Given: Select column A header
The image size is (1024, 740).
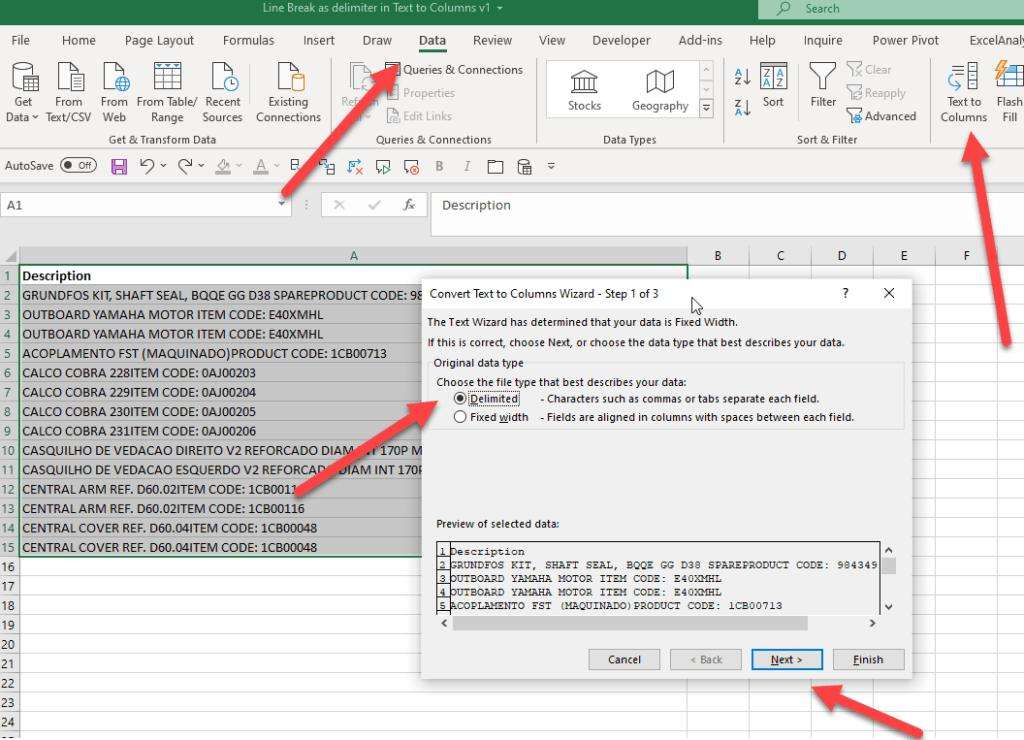Looking at the screenshot, I should point(353,255).
